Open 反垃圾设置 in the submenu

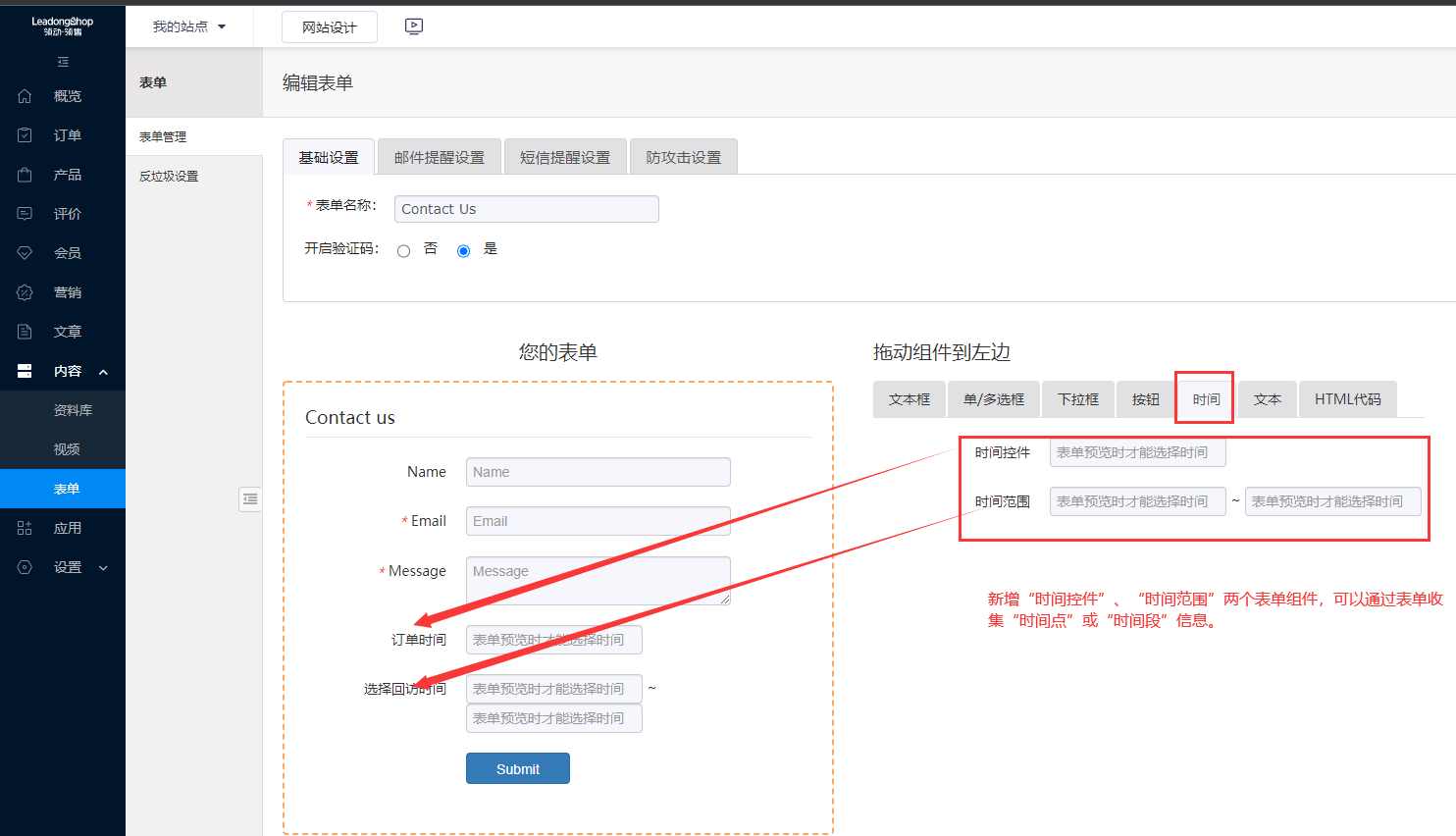[169, 177]
